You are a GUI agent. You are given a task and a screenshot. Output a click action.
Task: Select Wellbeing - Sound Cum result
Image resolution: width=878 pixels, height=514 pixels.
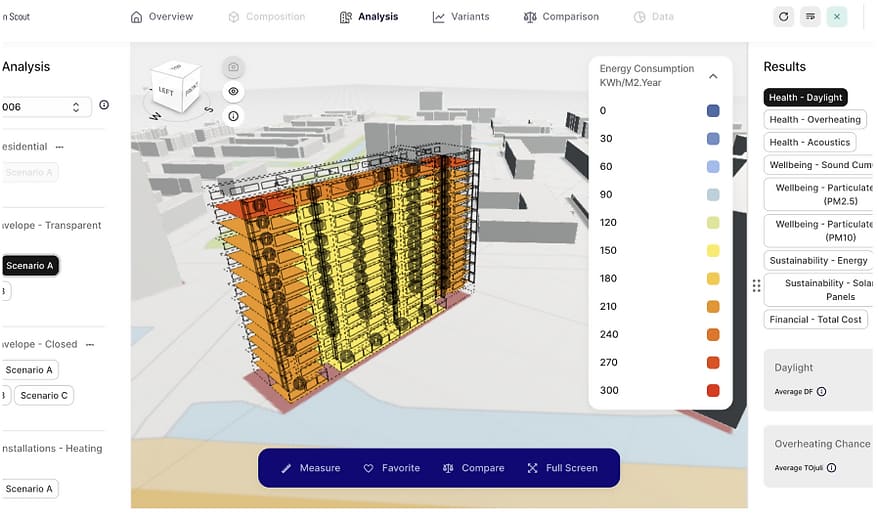tap(818, 165)
